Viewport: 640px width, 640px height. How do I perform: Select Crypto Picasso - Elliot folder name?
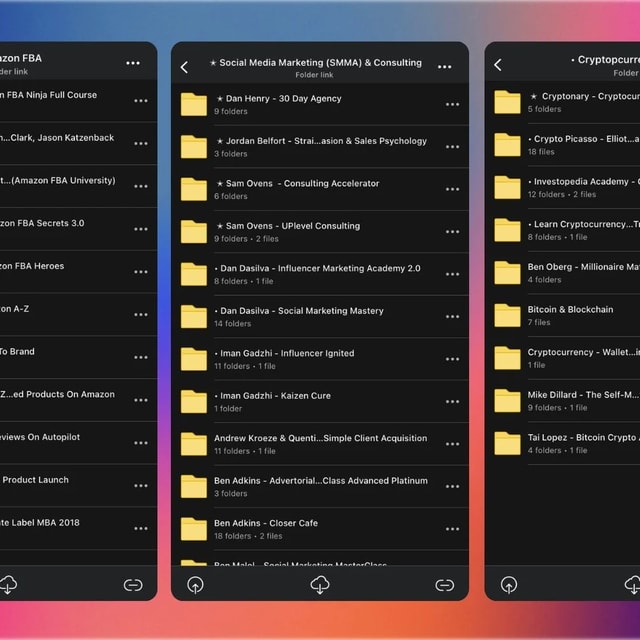[584, 139]
